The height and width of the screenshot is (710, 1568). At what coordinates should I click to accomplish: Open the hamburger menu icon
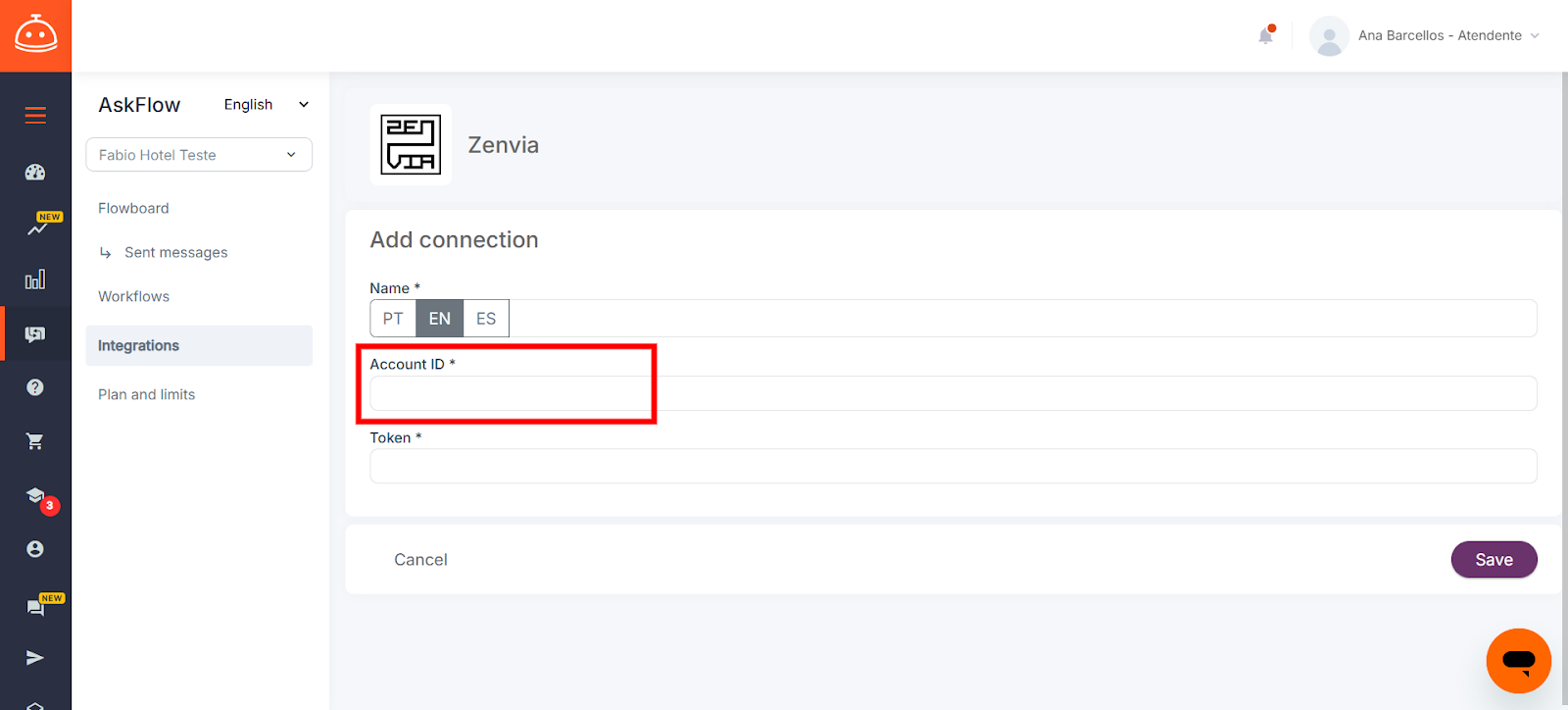pos(35,116)
